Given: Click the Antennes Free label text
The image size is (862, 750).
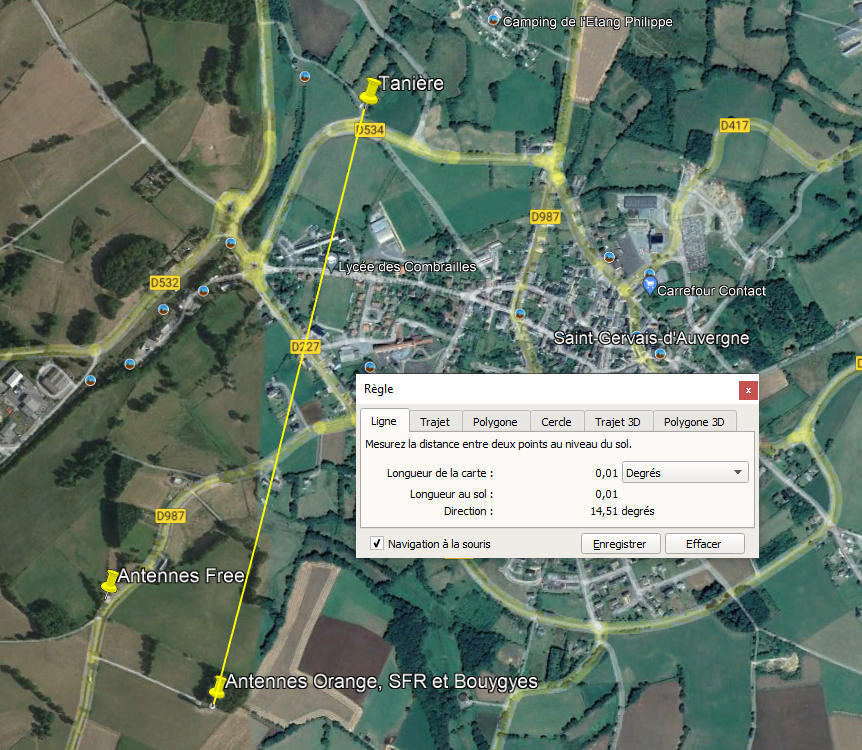Looking at the screenshot, I should (181, 576).
